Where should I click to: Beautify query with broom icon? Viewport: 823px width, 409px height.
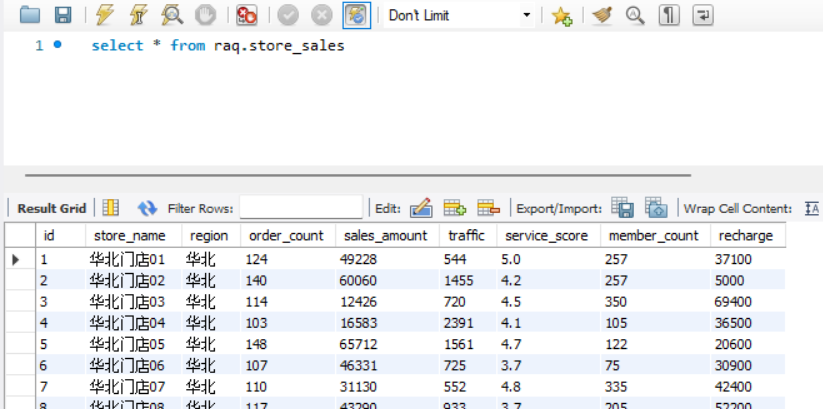(602, 15)
